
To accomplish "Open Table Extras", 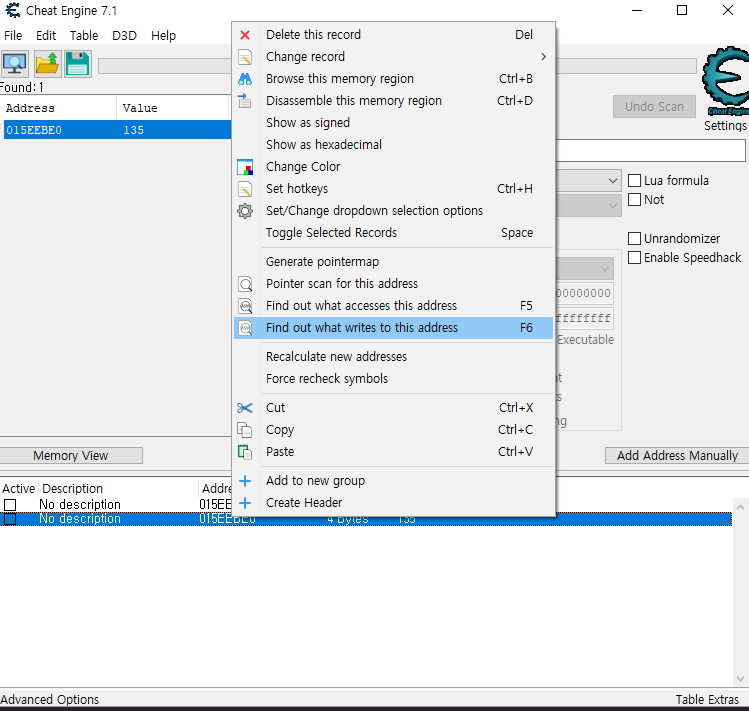I will click(x=707, y=700).
